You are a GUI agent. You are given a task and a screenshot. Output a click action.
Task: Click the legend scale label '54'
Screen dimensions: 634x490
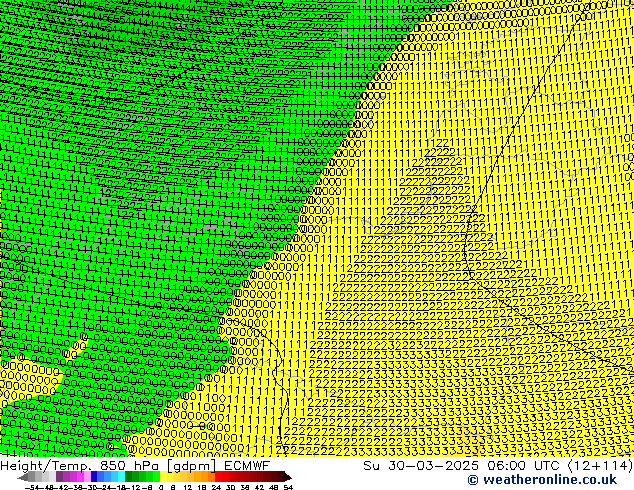(288, 487)
